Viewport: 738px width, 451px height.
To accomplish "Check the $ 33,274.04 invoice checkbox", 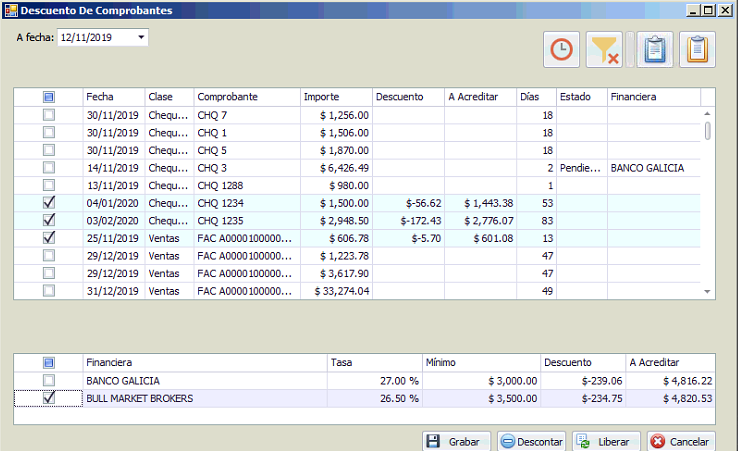I will (x=48, y=291).
